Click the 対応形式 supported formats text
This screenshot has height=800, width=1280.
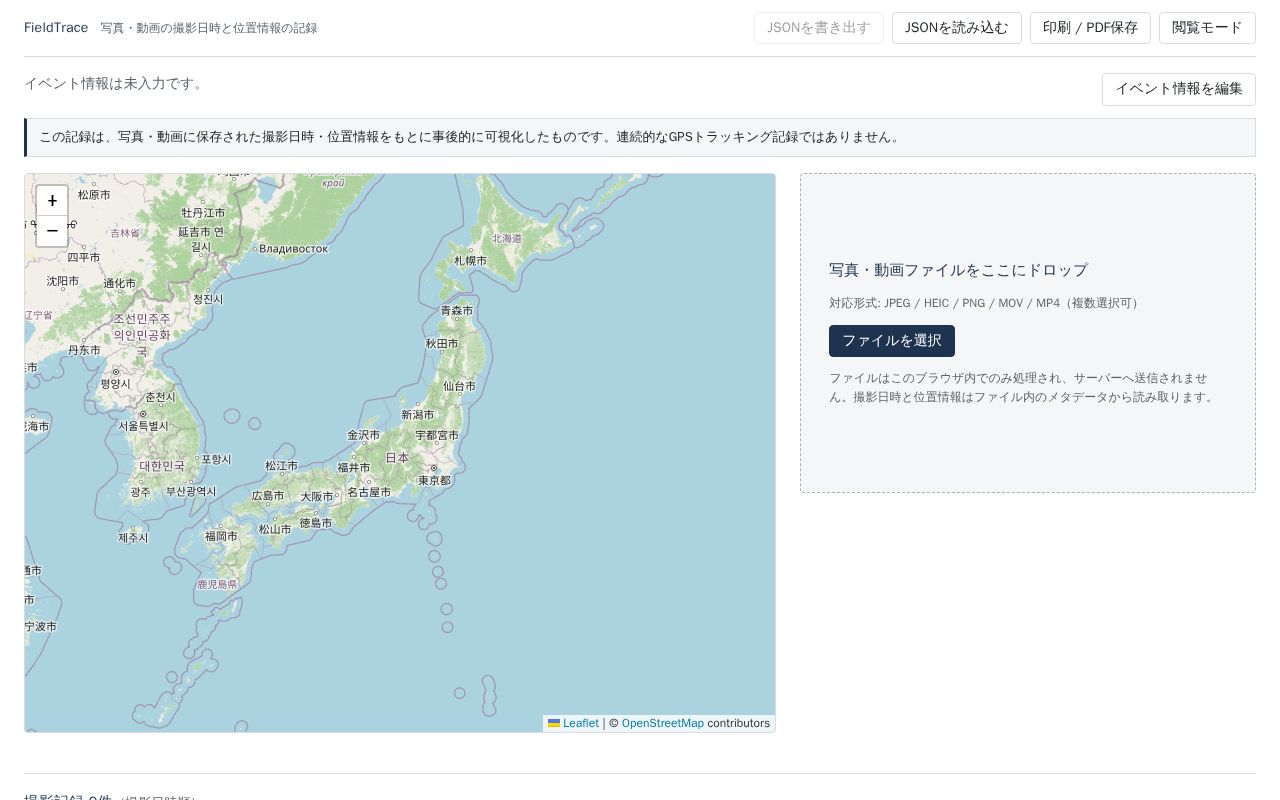point(986,303)
